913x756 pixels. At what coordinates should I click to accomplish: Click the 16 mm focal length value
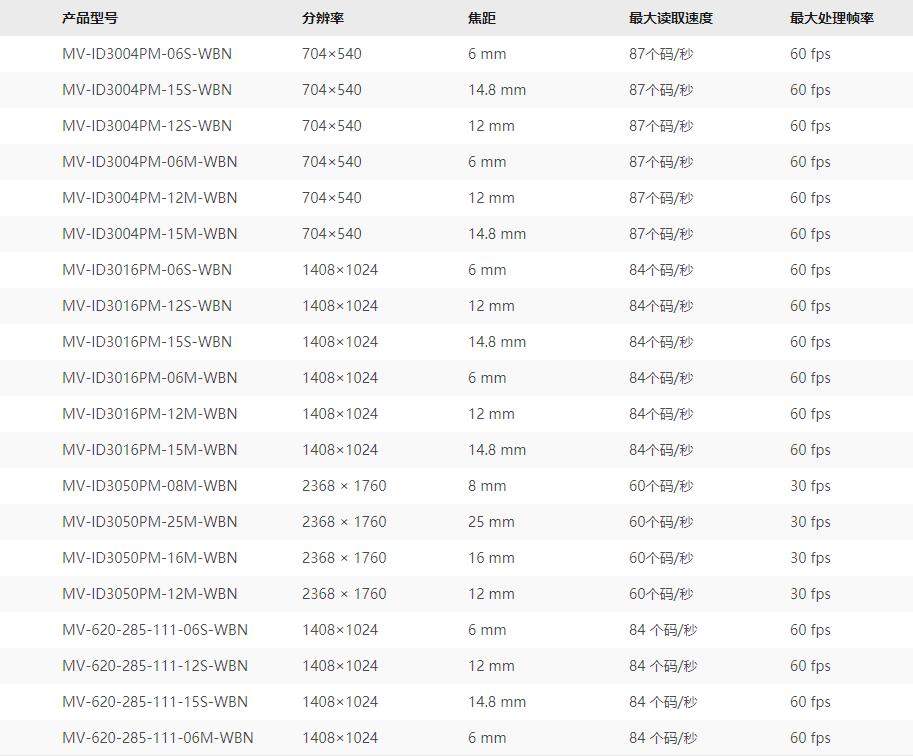point(491,558)
